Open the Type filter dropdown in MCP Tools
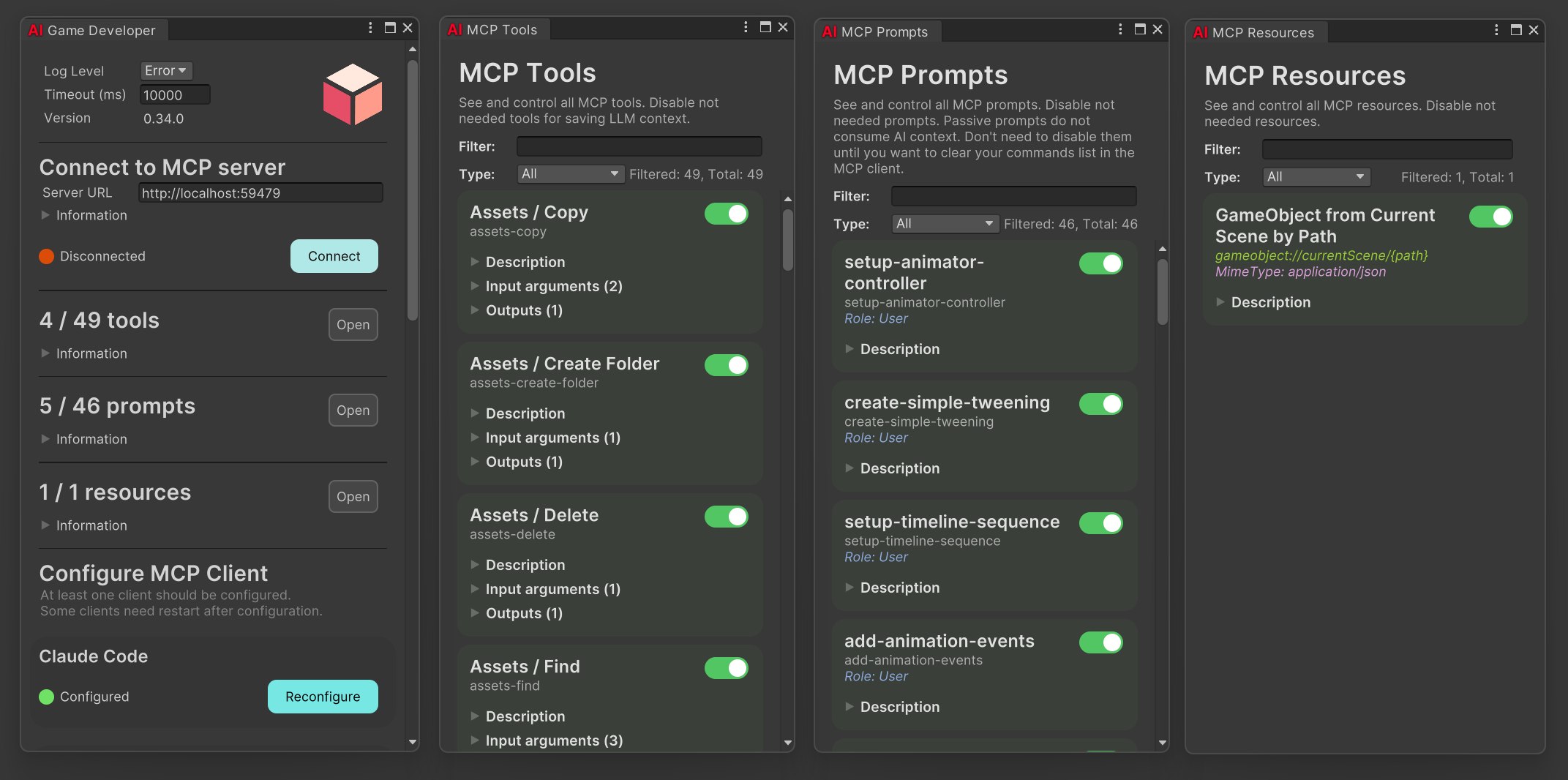Viewport: 1568px width, 780px height. coord(570,174)
